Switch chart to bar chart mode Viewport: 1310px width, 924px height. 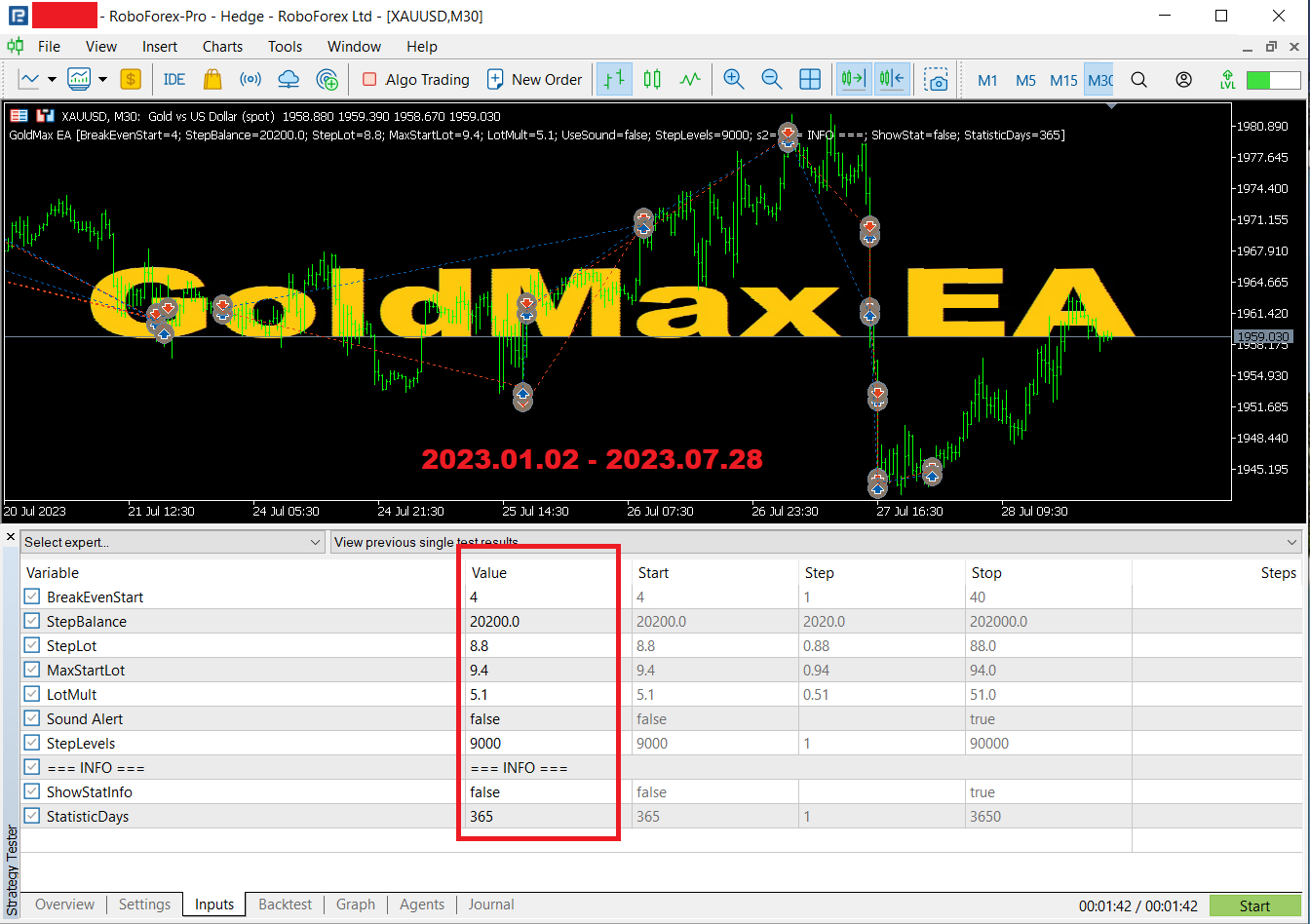614,79
